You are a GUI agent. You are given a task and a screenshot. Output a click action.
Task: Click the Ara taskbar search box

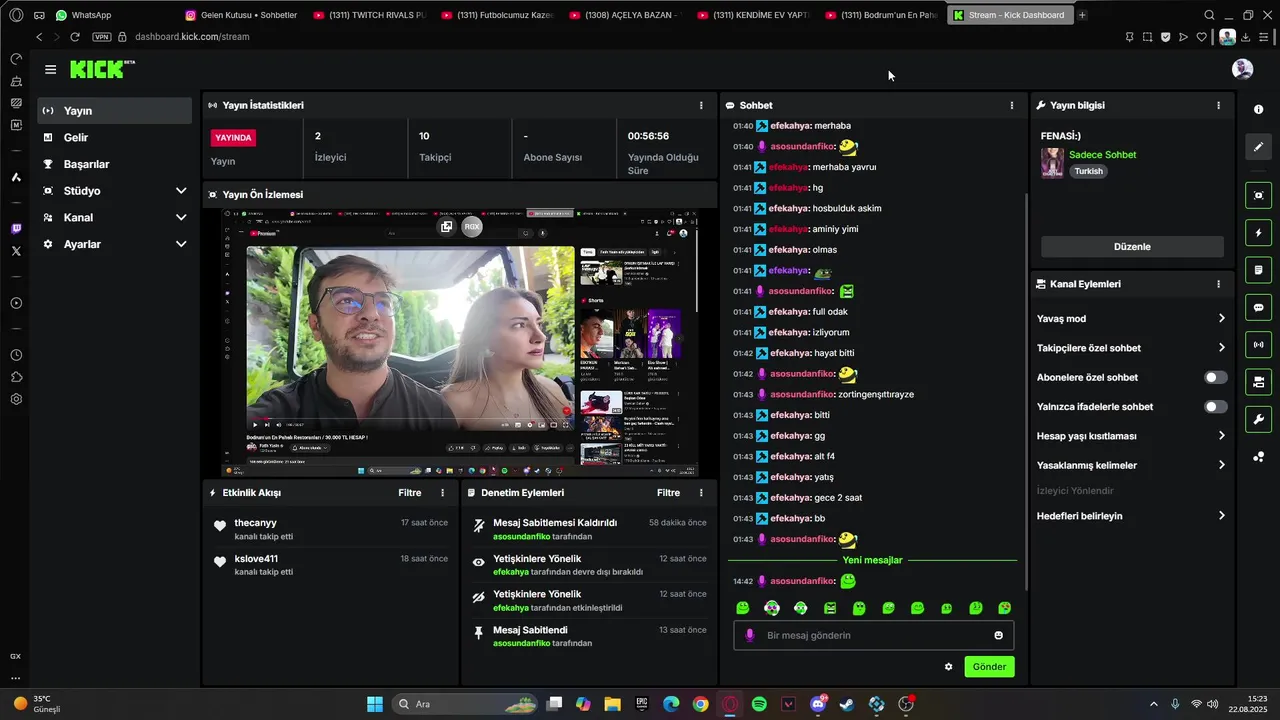click(465, 704)
